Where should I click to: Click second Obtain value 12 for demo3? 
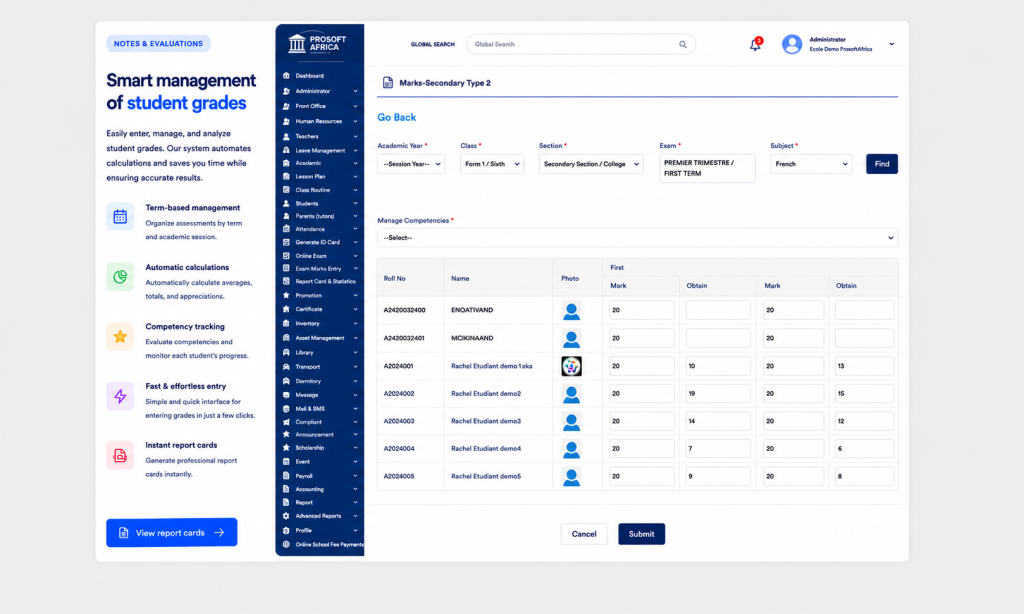[864, 421]
